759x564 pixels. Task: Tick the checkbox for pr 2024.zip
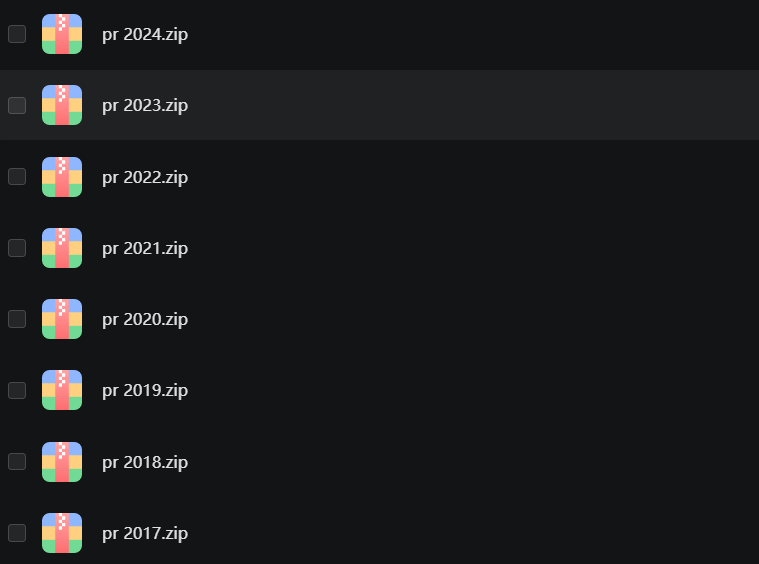17,34
